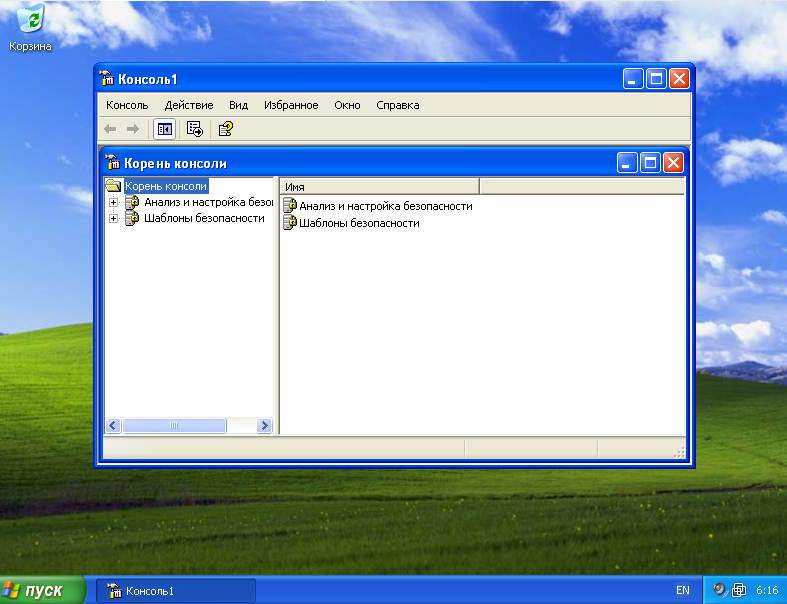Click the clock showing 6:16

(x=767, y=590)
